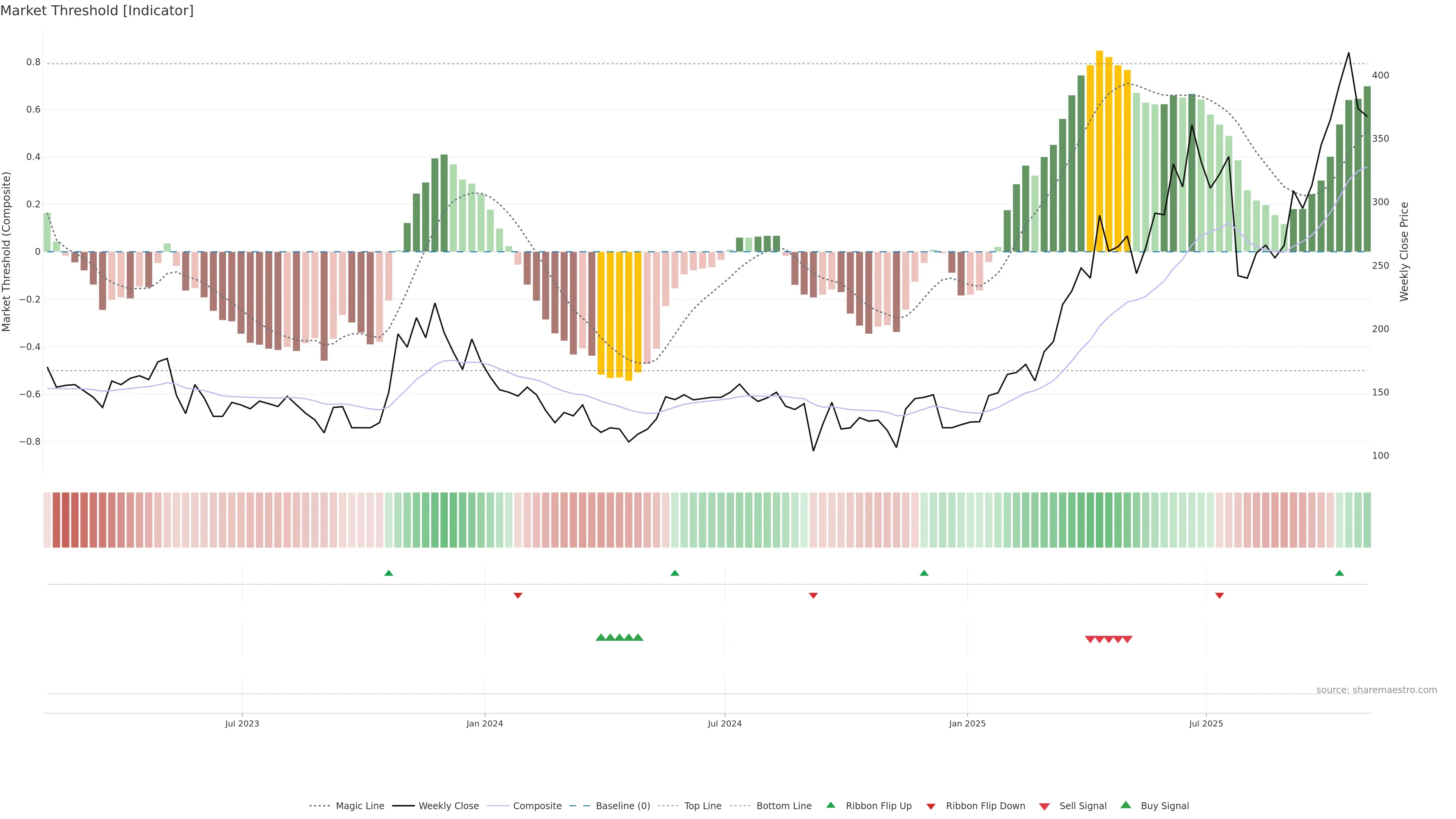Toggle Baseline (0) legend entry

point(622,806)
